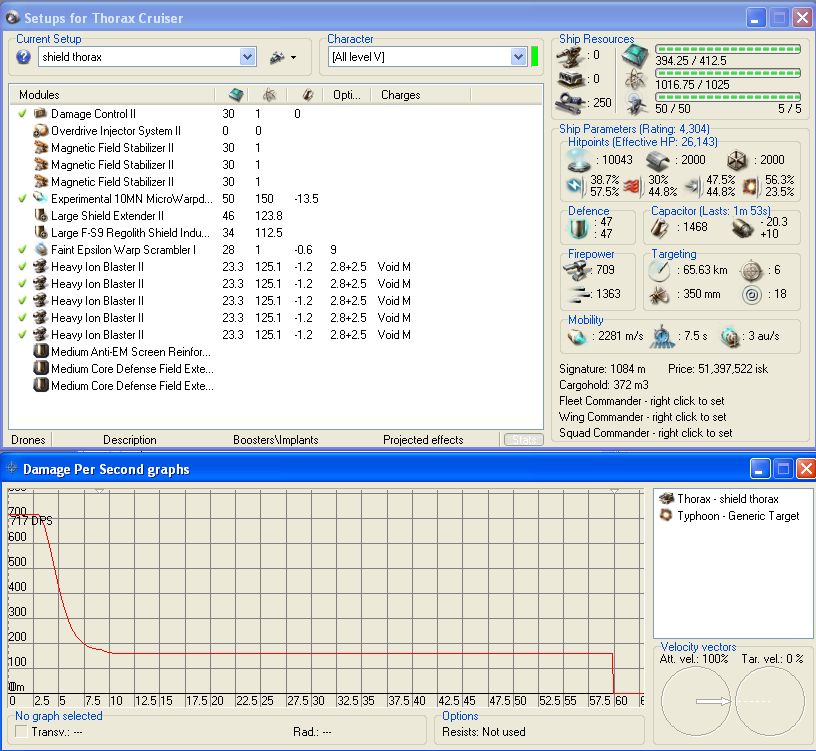
Task: Open the Projected effects tab
Action: click(x=423, y=440)
